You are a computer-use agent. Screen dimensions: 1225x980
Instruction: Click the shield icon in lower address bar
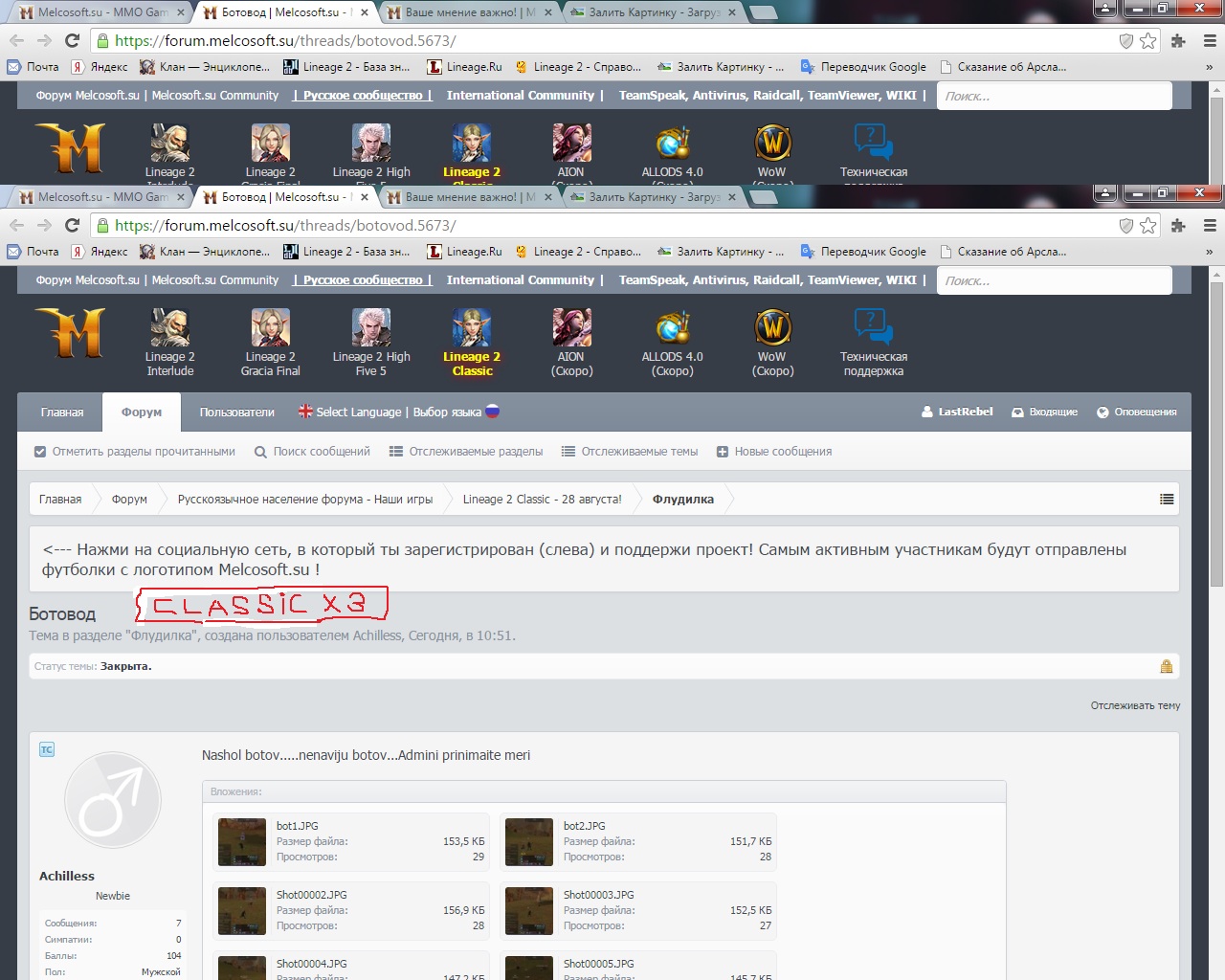pyautogui.click(x=1126, y=226)
